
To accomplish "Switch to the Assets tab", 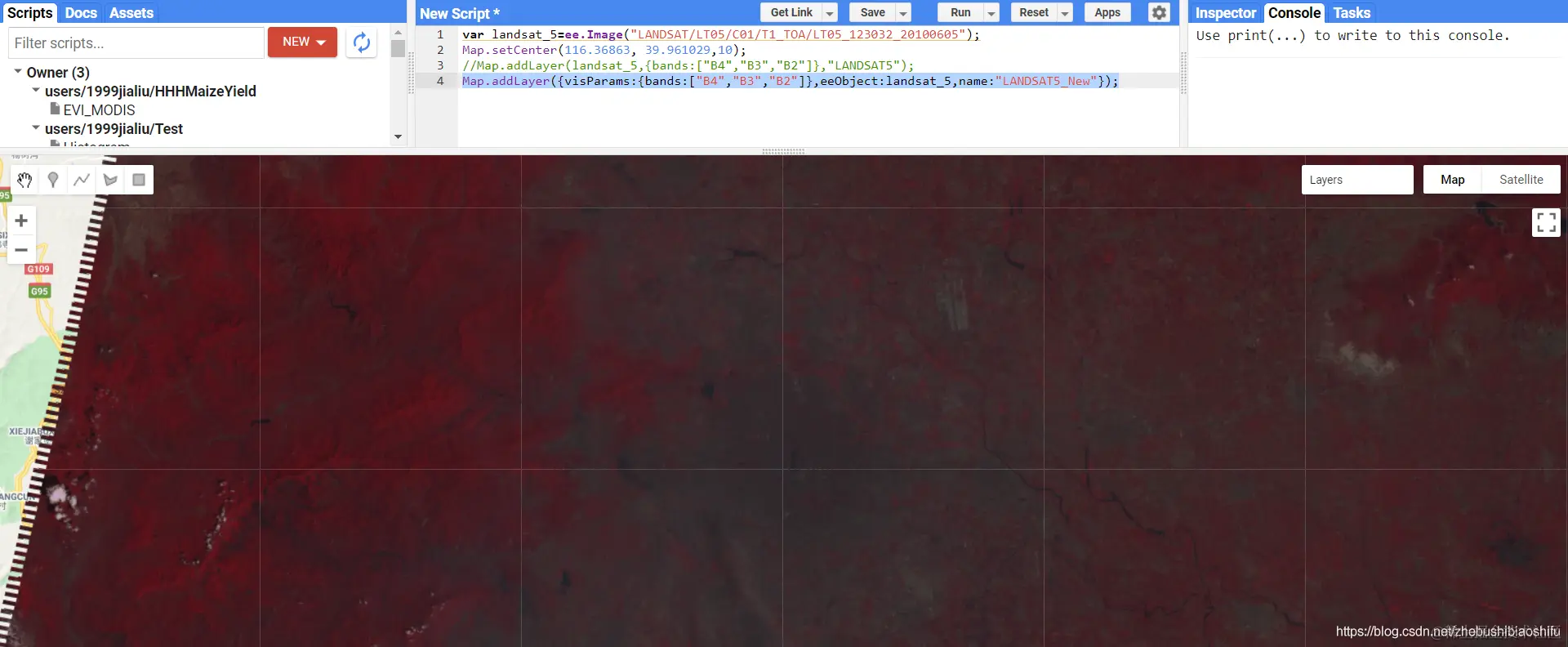I will 131,13.
